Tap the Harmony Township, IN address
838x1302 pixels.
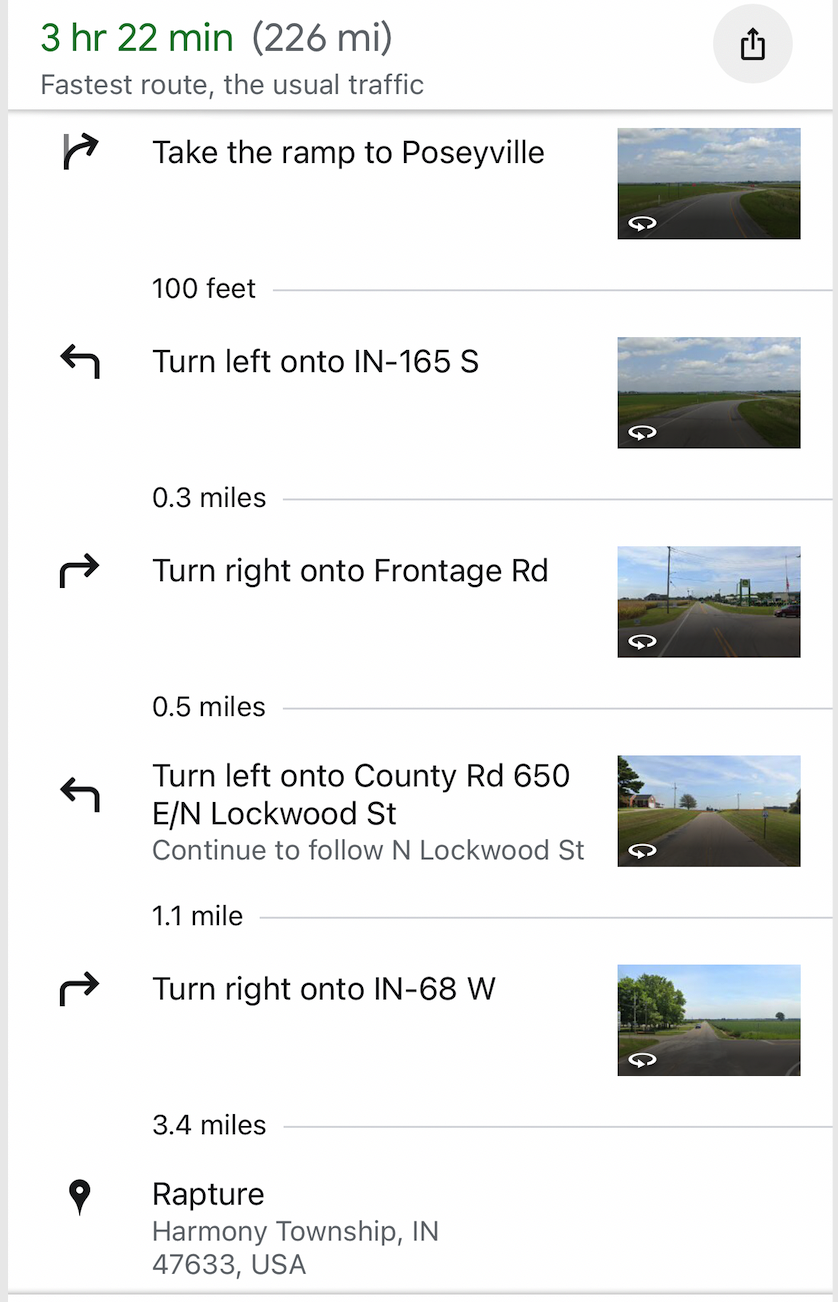(295, 1231)
